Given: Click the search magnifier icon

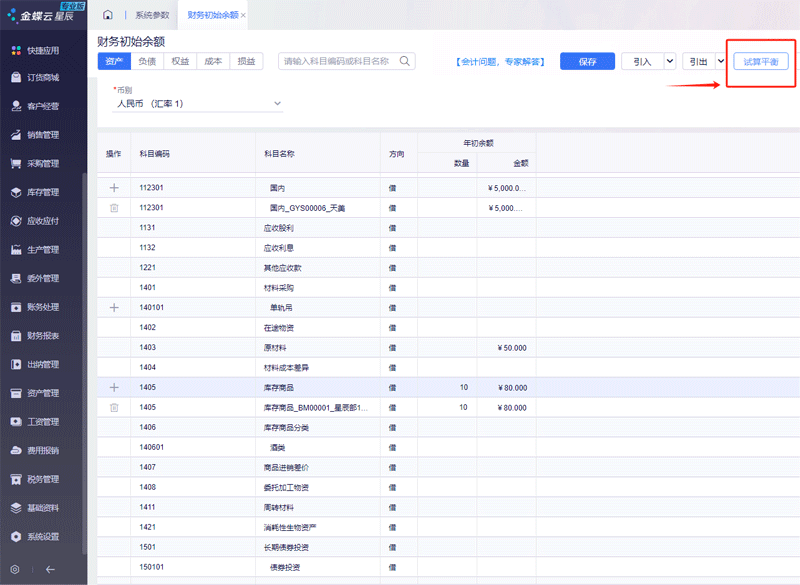Looking at the screenshot, I should click(405, 61).
